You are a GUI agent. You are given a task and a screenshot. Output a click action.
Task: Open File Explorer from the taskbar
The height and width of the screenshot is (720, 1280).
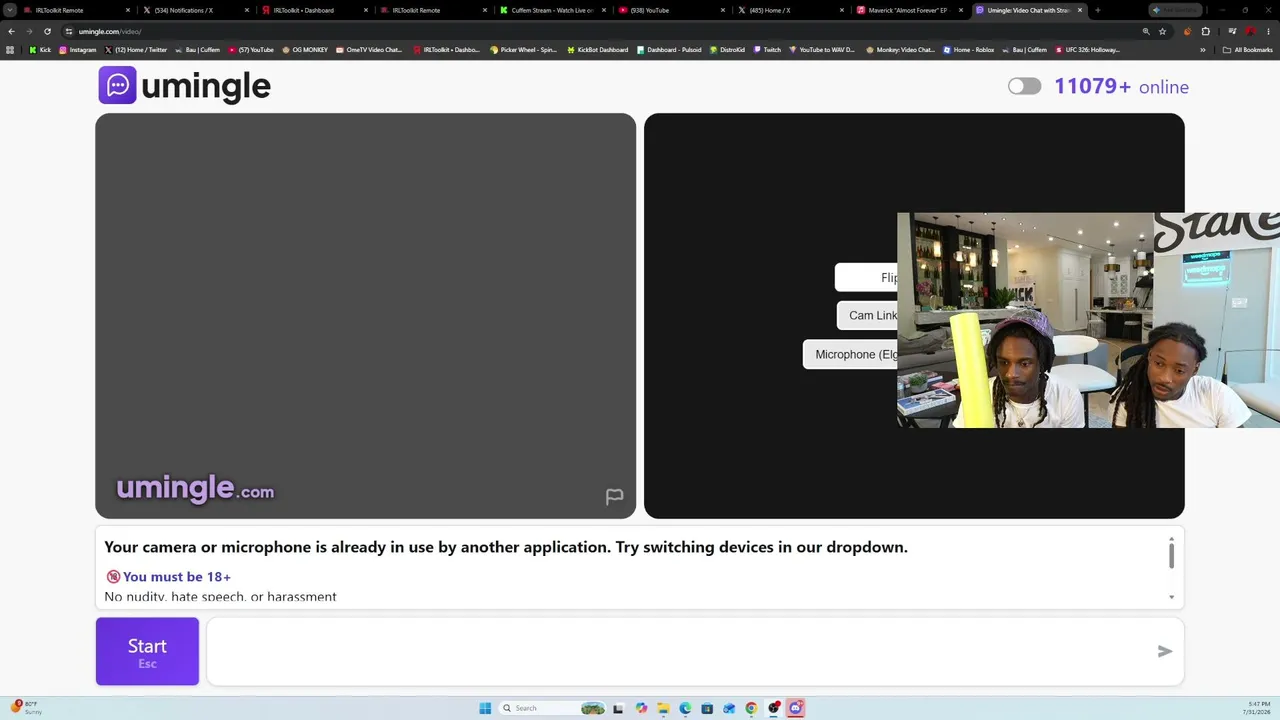click(663, 708)
